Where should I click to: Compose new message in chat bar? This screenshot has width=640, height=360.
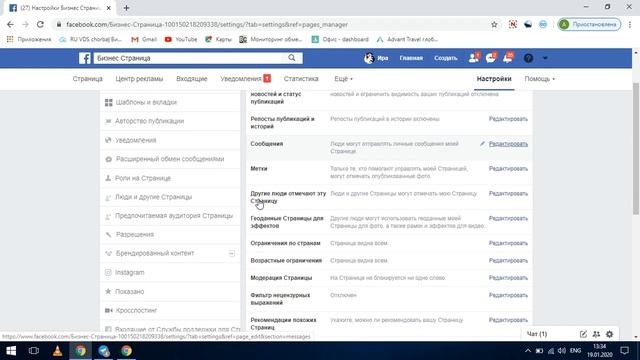tap(583, 334)
